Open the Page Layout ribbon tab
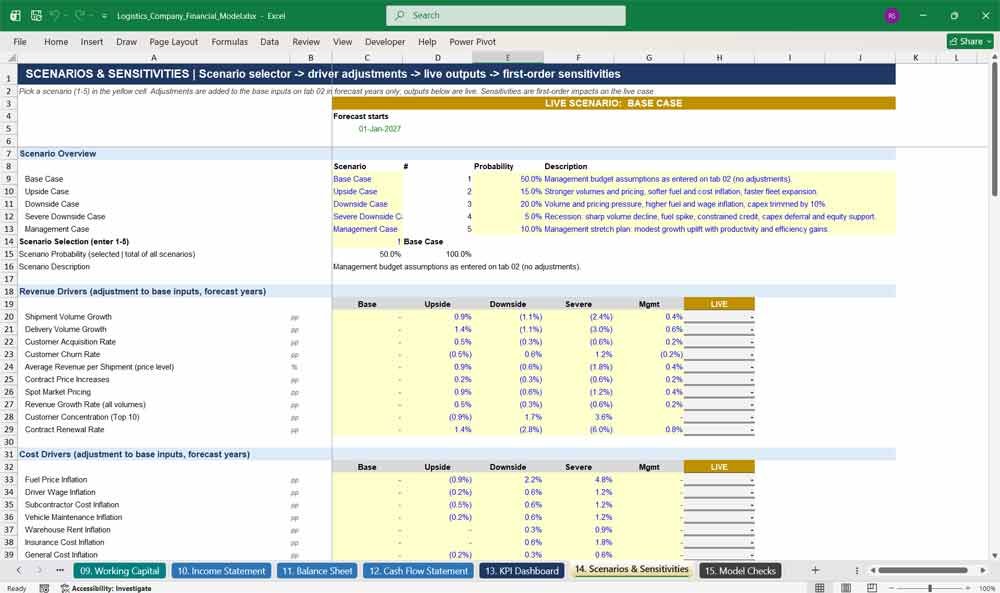Image resolution: width=1000 pixels, height=593 pixels. pos(173,41)
